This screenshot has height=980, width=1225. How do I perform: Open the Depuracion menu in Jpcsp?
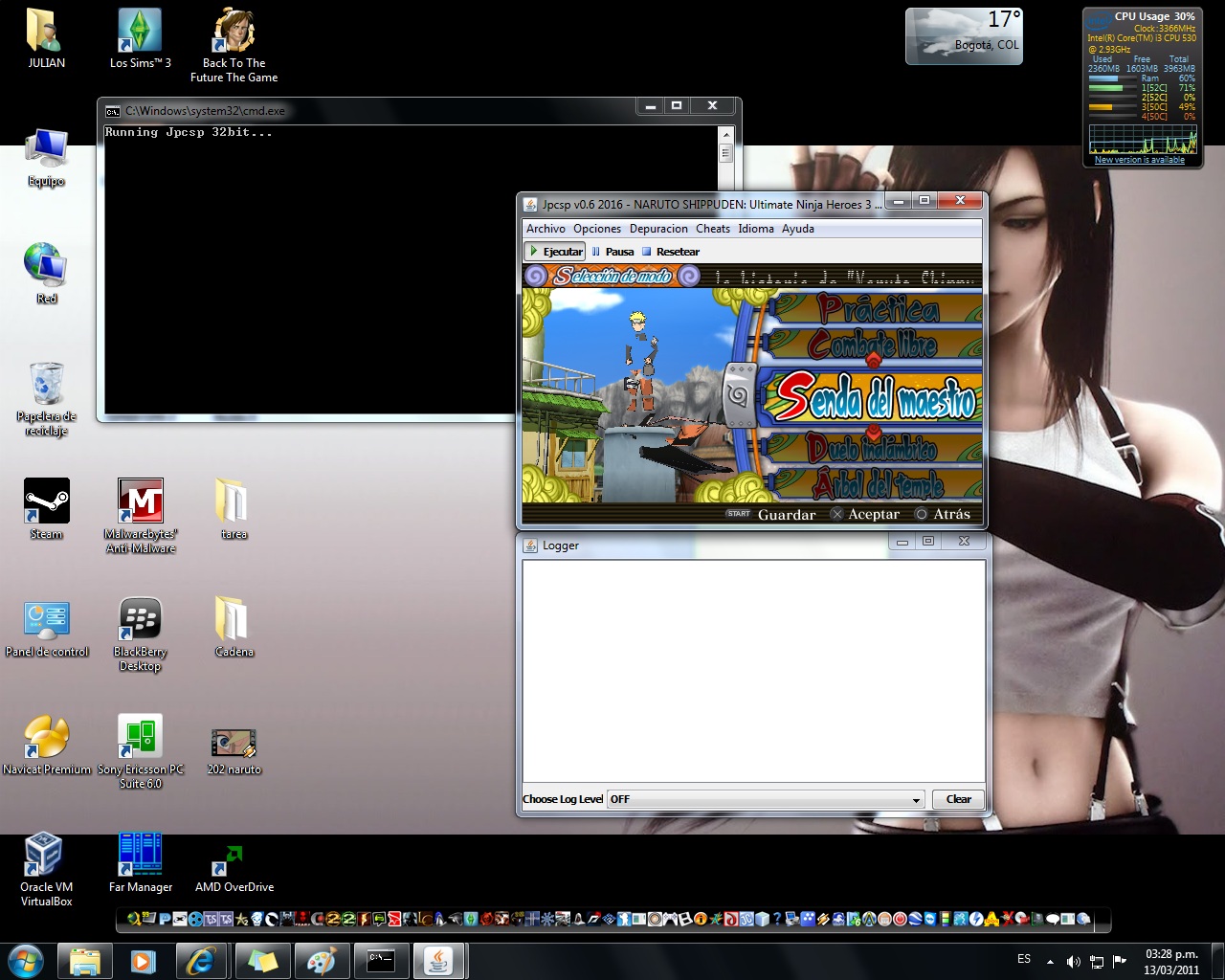[x=658, y=229]
